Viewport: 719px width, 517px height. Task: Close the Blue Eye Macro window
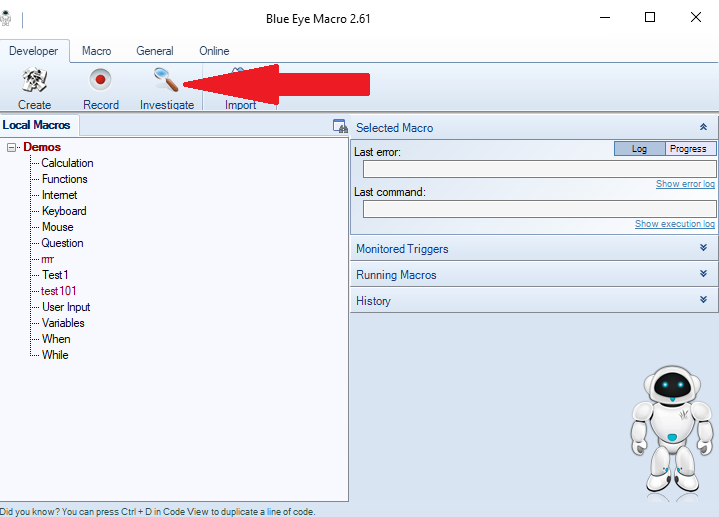point(696,17)
